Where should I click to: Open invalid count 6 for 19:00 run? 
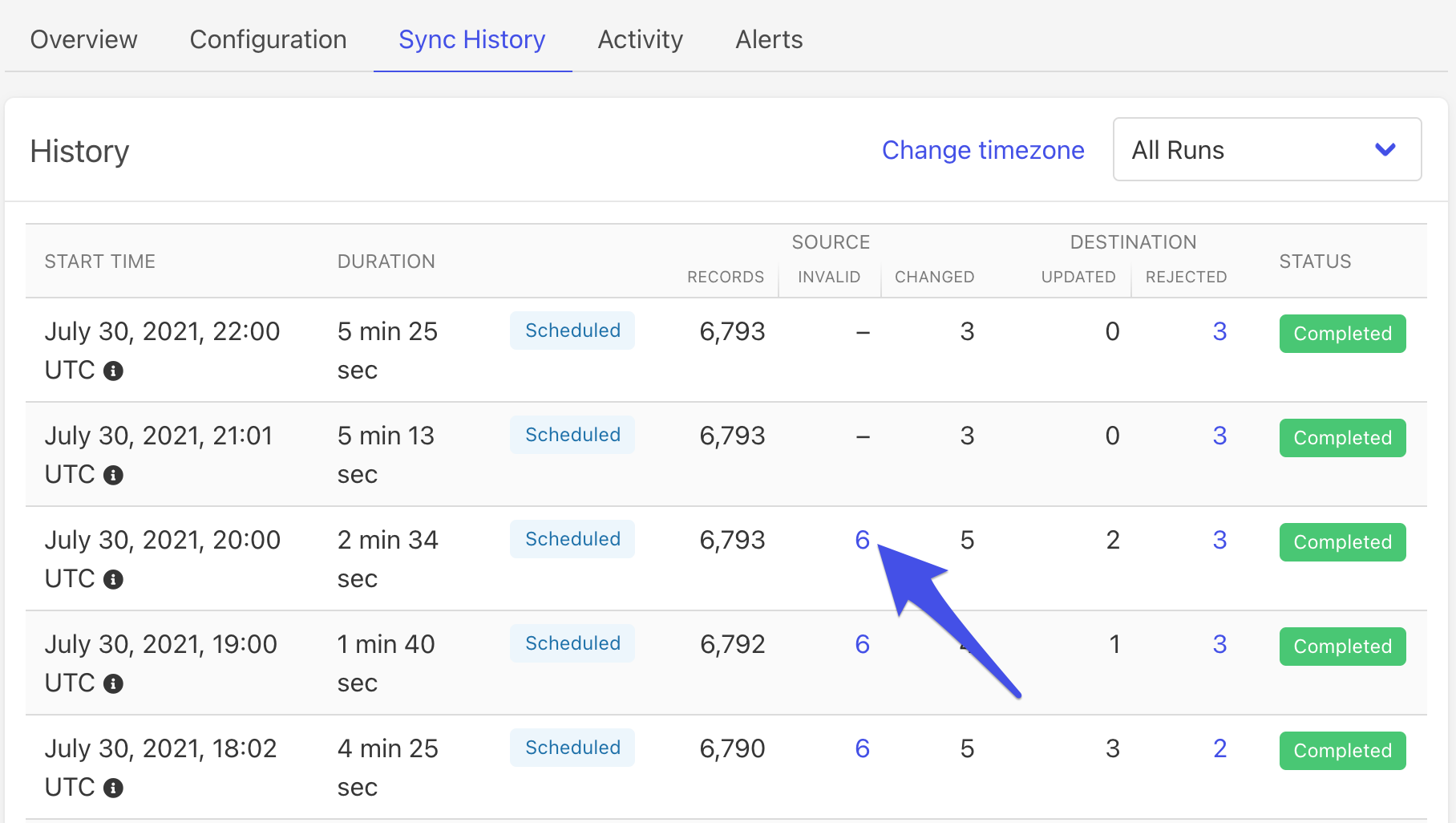click(862, 644)
